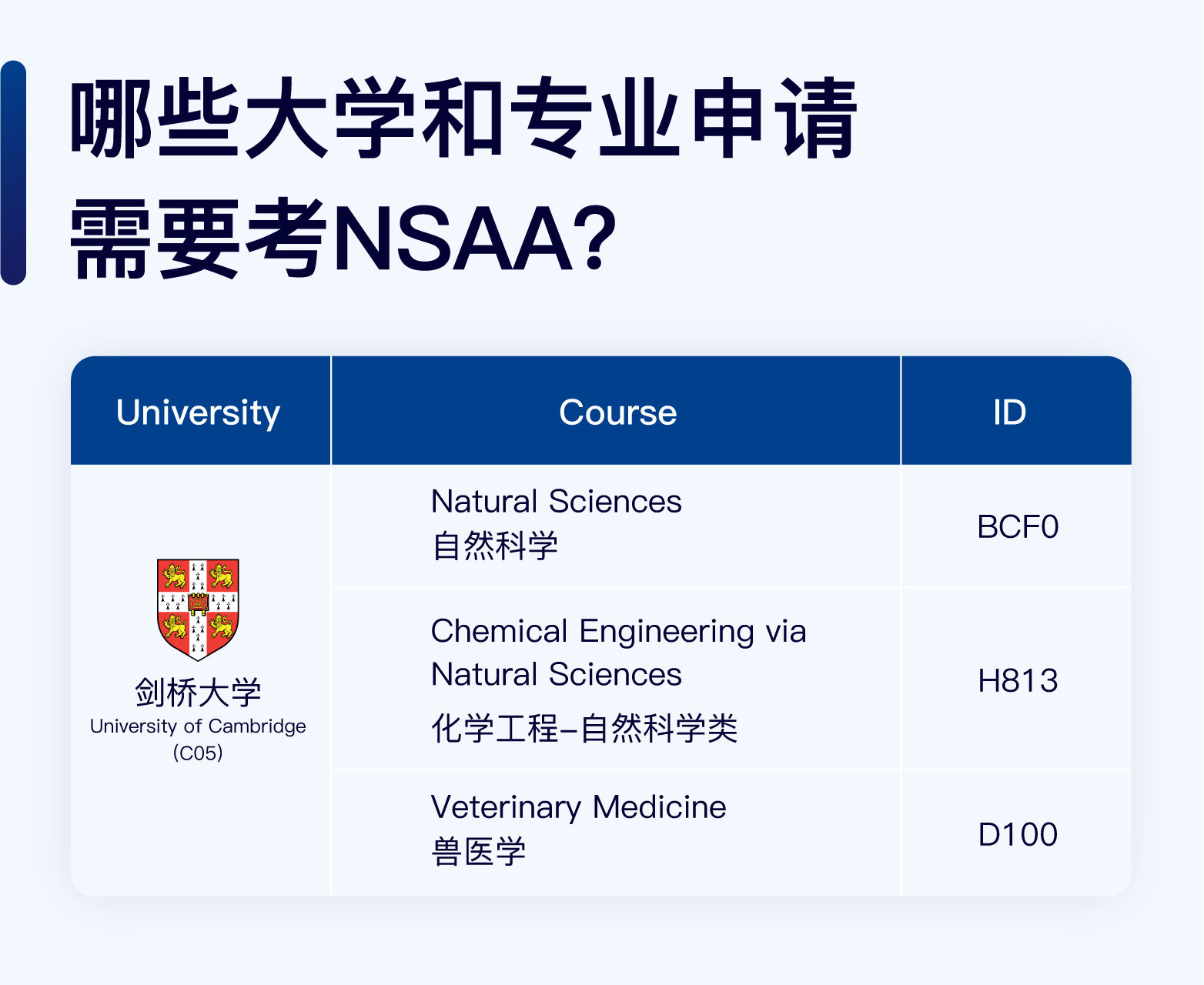Select the Natural Sciences course text
The height and width of the screenshot is (985, 1204).
(556, 502)
